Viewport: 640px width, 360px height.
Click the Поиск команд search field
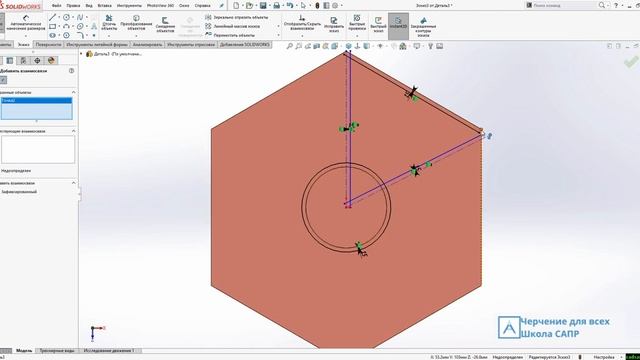click(562, 5)
